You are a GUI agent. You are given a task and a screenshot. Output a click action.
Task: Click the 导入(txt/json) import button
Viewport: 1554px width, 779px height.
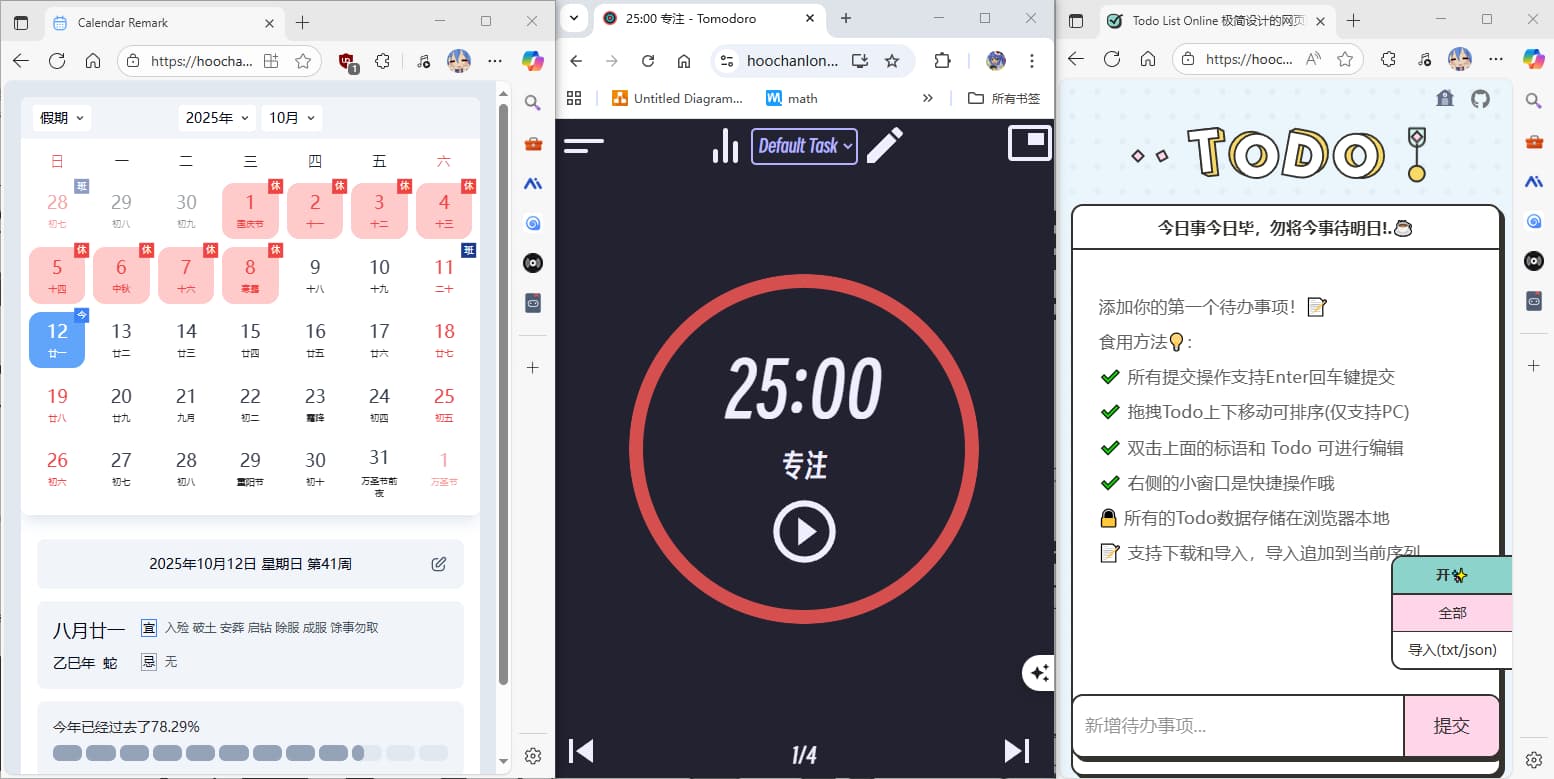(x=1452, y=650)
